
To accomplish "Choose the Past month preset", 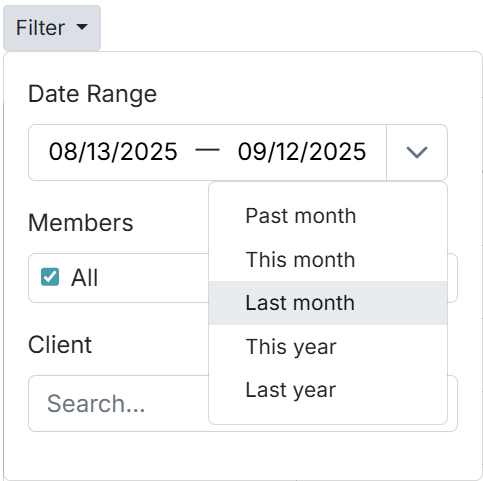I will point(328,216).
